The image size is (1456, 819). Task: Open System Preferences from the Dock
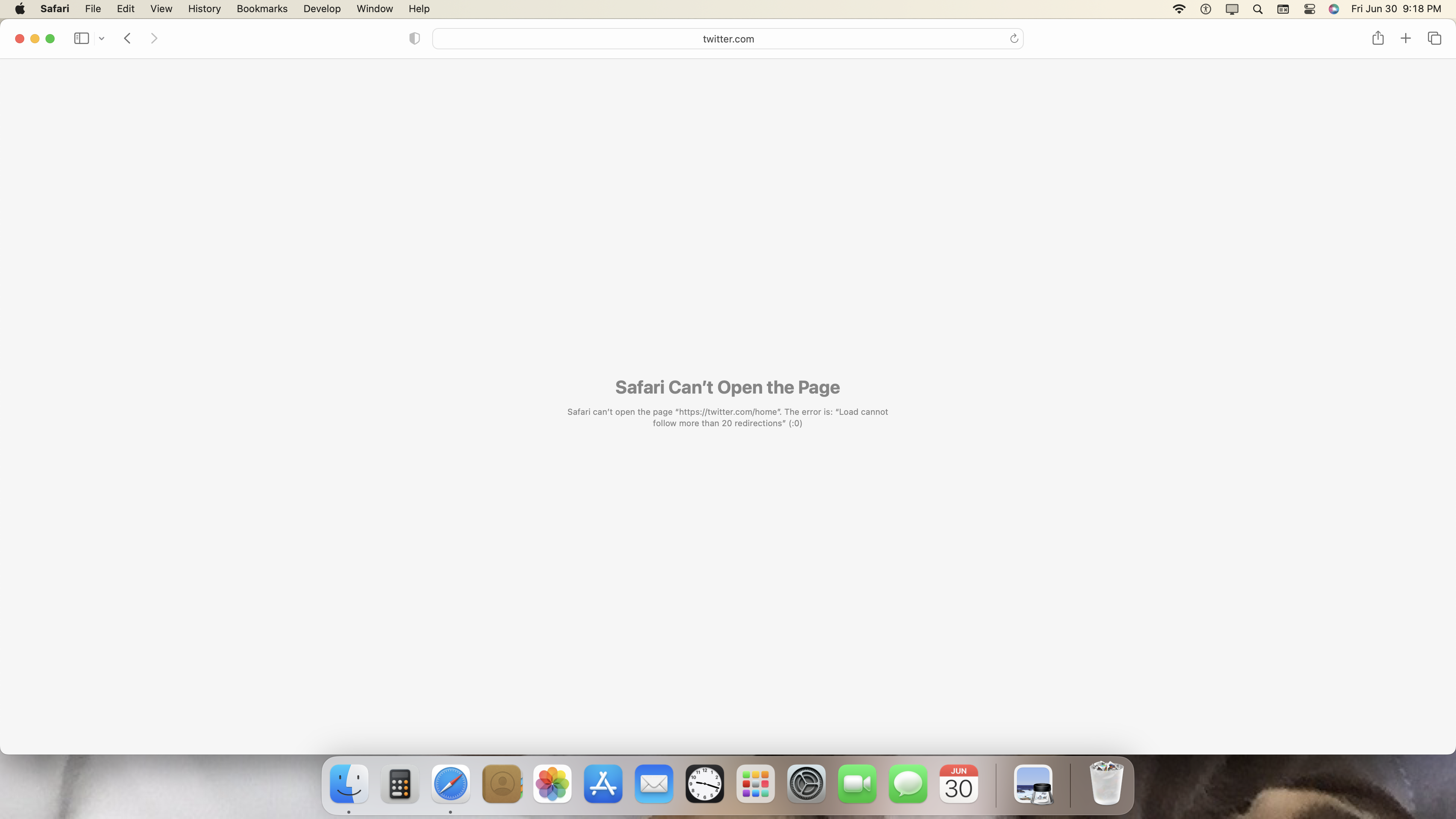point(806,784)
